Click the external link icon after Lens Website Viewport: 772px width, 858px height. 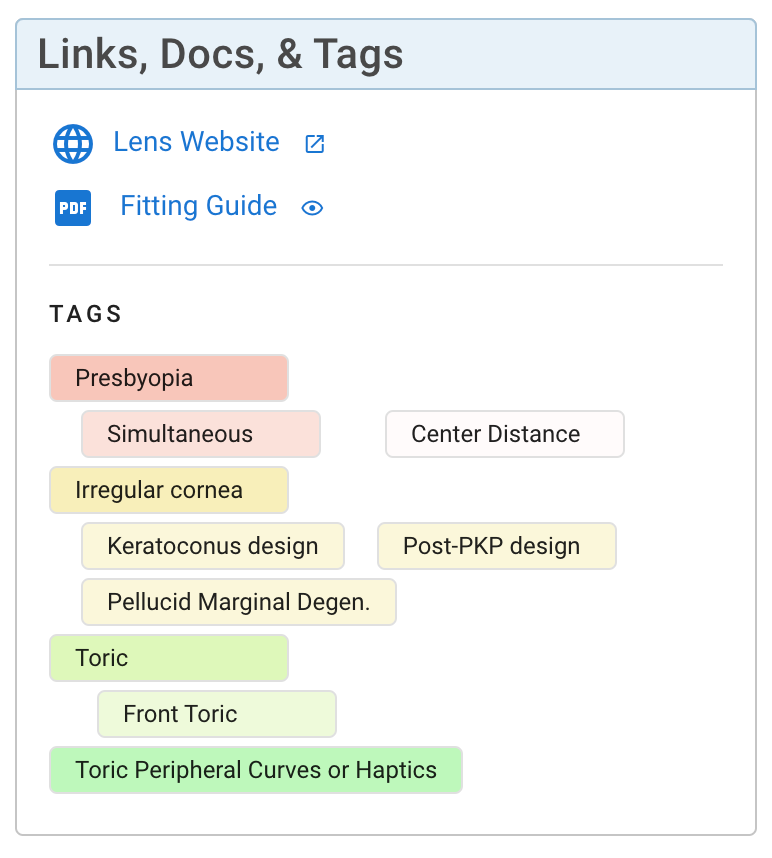coord(314,144)
